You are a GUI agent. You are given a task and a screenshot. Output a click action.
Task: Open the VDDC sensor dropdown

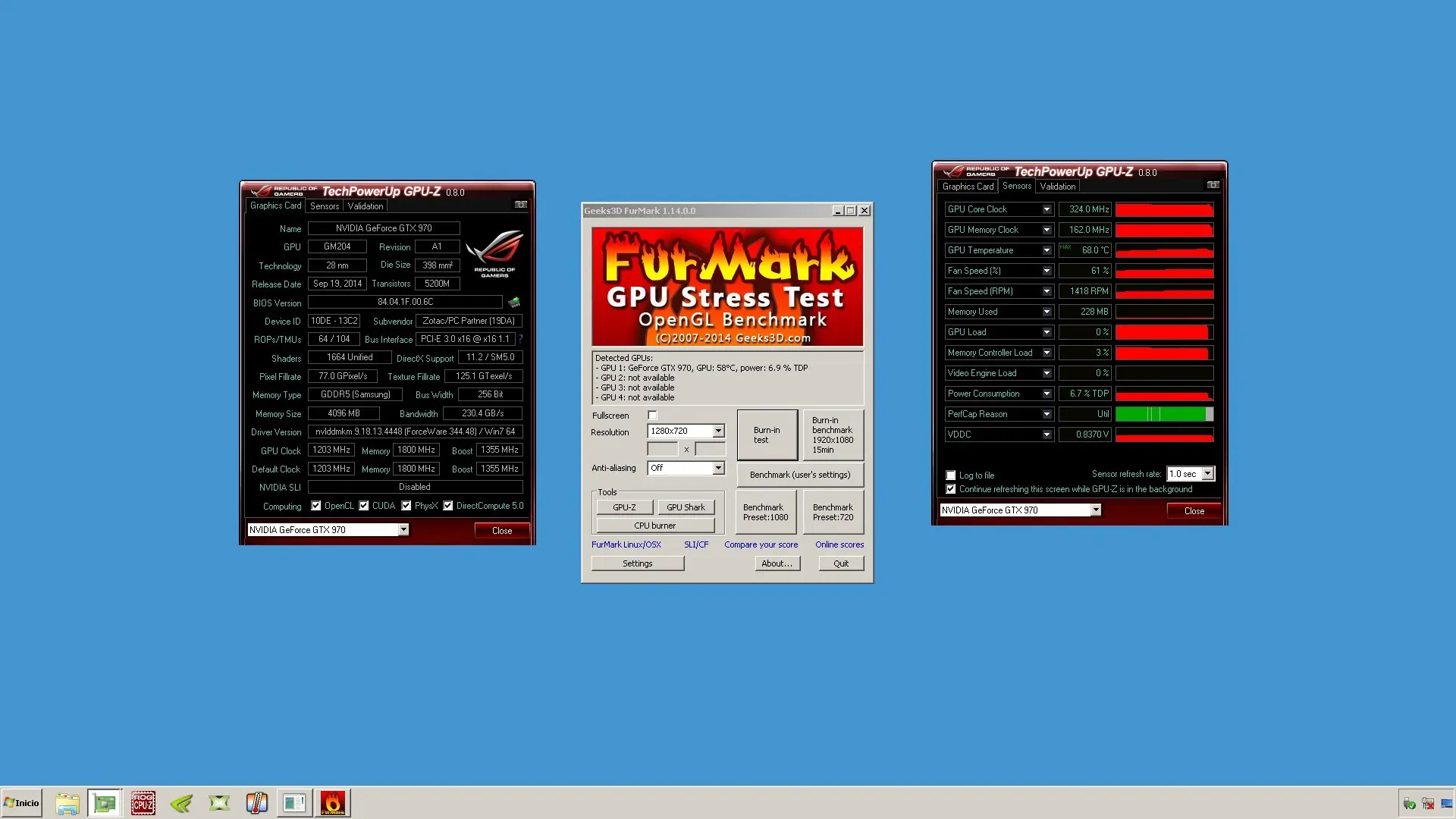click(1046, 435)
